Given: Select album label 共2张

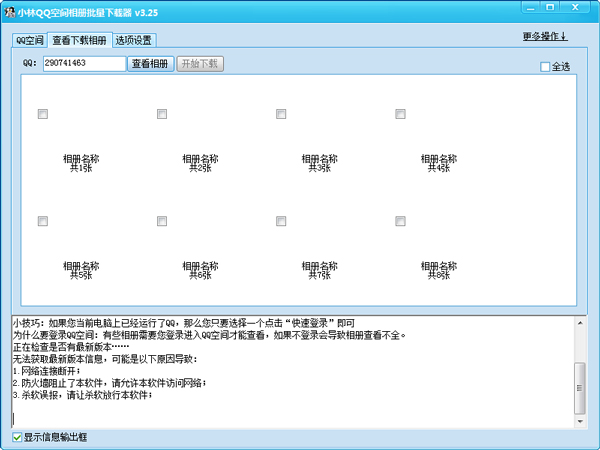Looking at the screenshot, I should [x=200, y=163].
